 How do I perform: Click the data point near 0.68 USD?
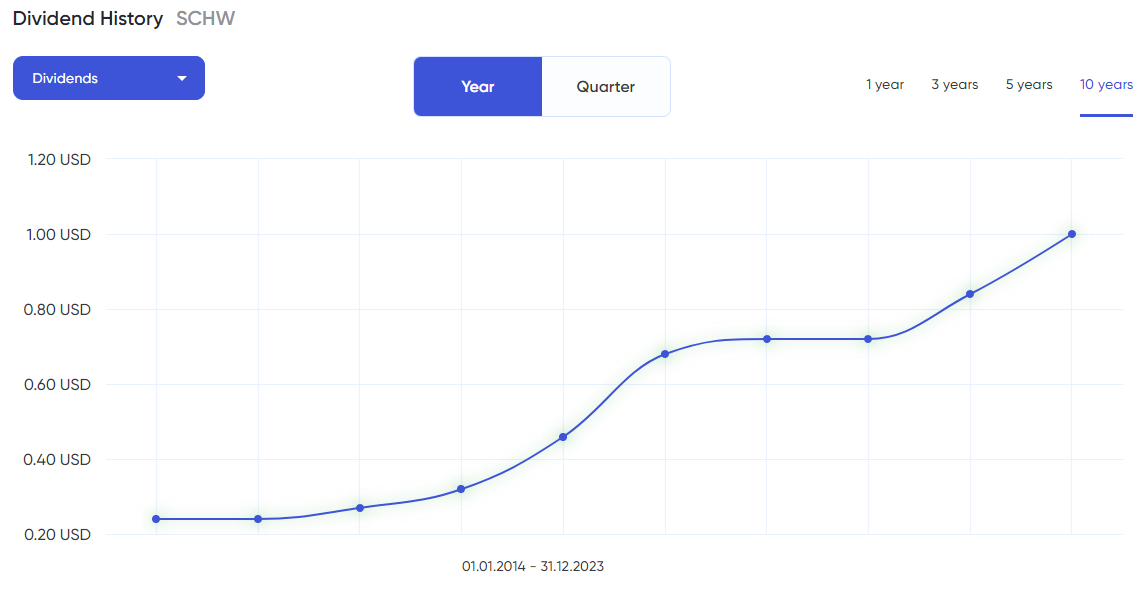pyautogui.click(x=665, y=354)
